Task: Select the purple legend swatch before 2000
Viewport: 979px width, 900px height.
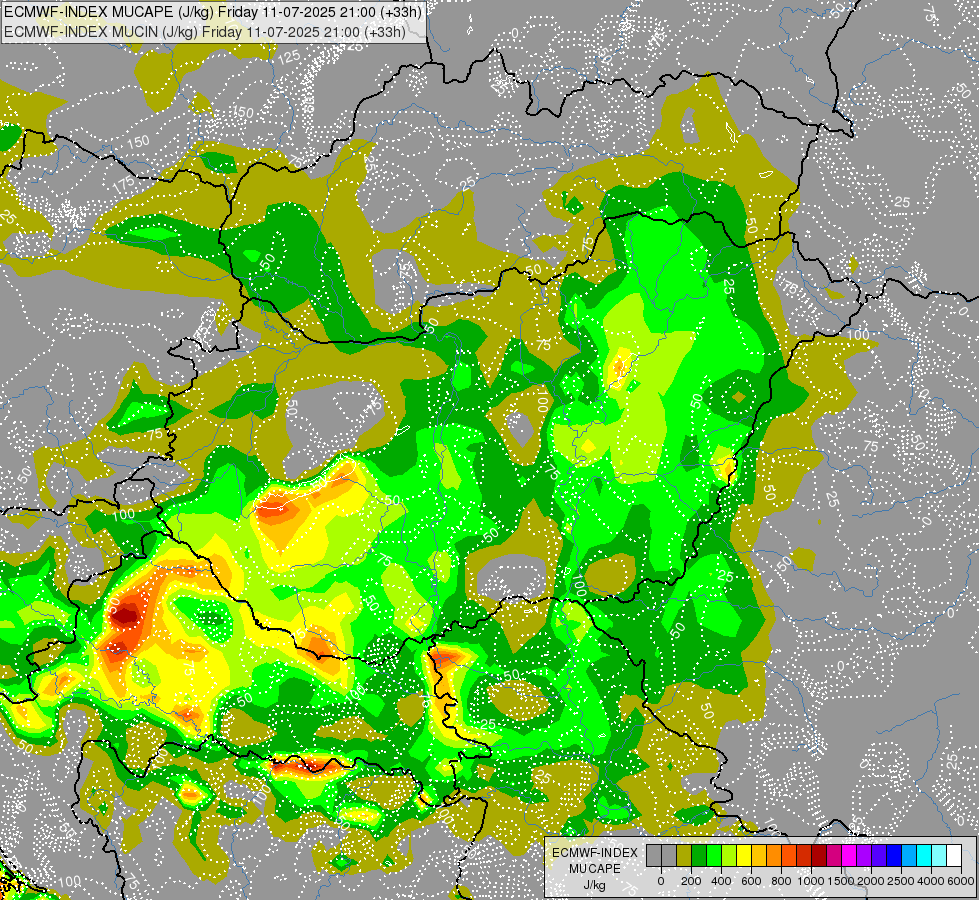Action: click(x=865, y=855)
